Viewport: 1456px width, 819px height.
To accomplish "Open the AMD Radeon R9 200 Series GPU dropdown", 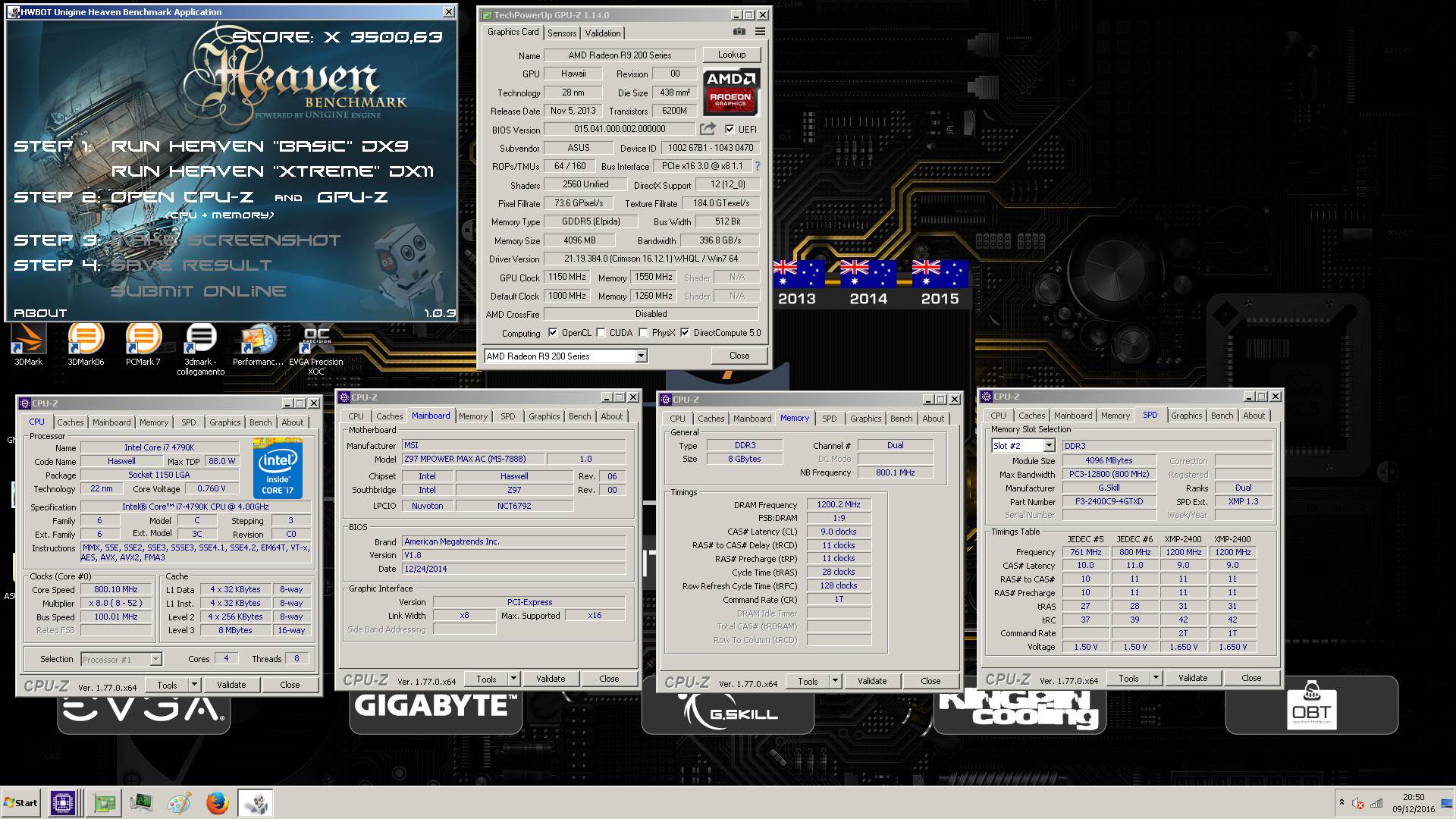I will coord(566,356).
